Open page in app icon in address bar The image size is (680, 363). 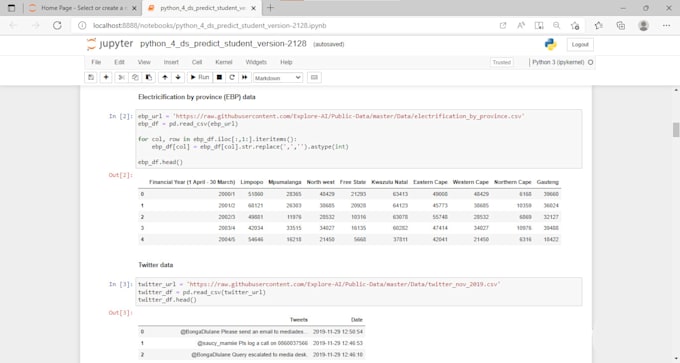click(503, 26)
